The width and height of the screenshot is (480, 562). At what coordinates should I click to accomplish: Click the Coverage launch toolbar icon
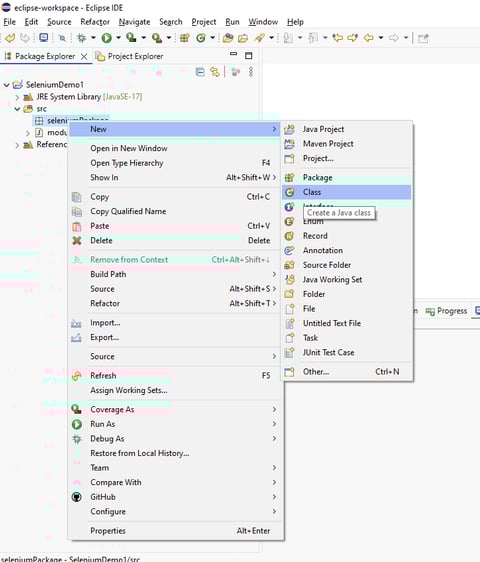131,38
